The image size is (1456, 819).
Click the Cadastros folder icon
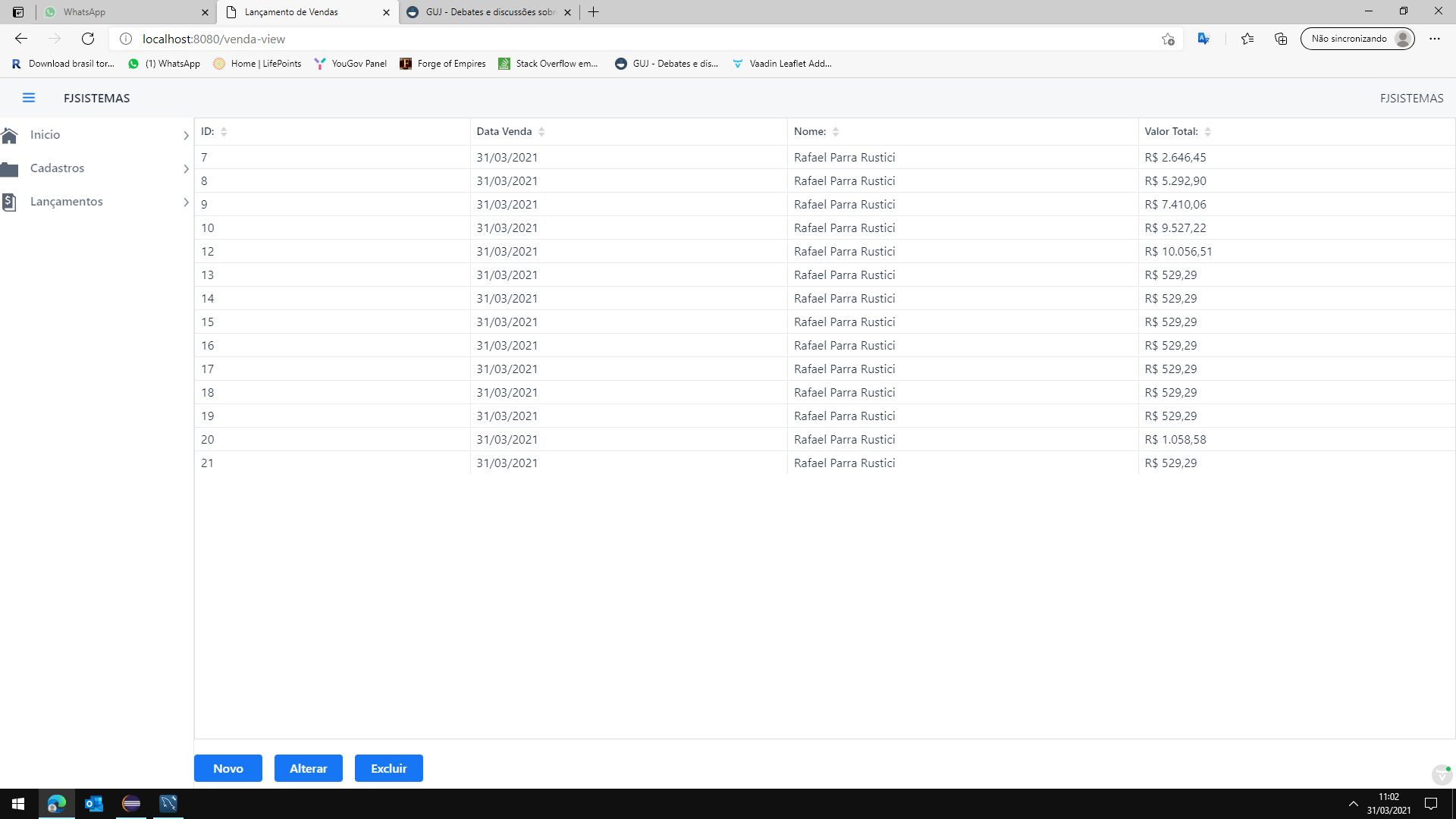coord(10,168)
